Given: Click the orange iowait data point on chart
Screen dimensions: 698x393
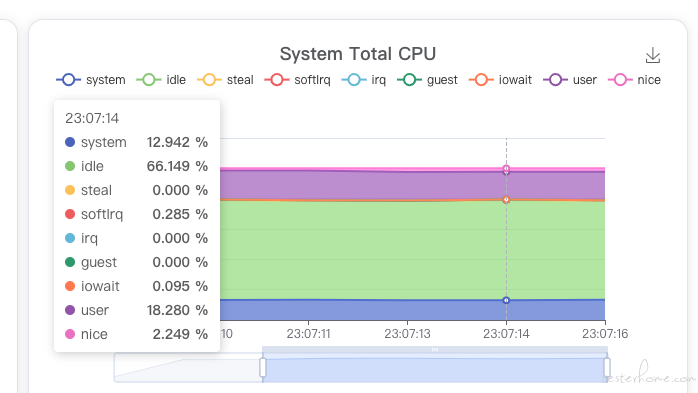Looking at the screenshot, I should pyautogui.click(x=506, y=199).
